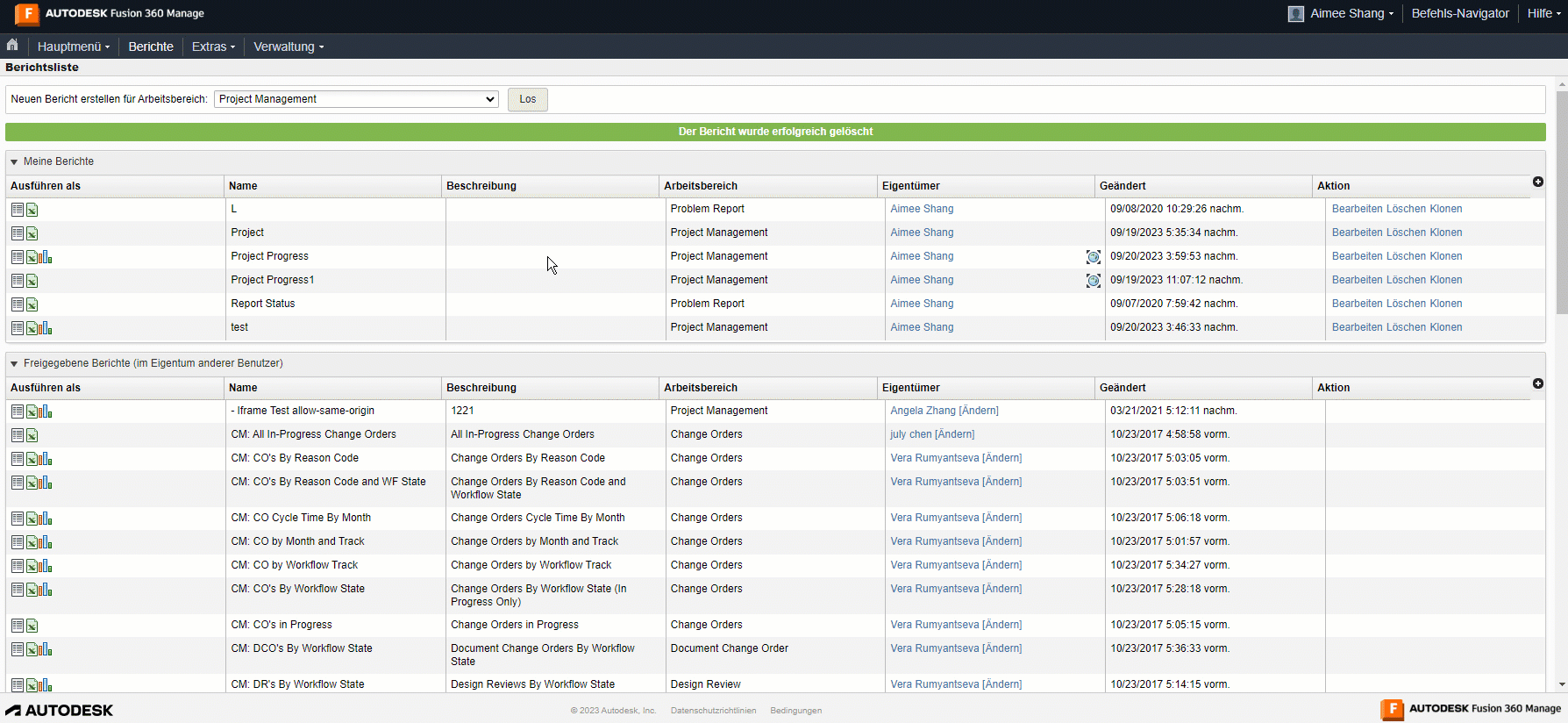
Task: Click plus icon in Meine Berichte header
Action: coord(1537,182)
